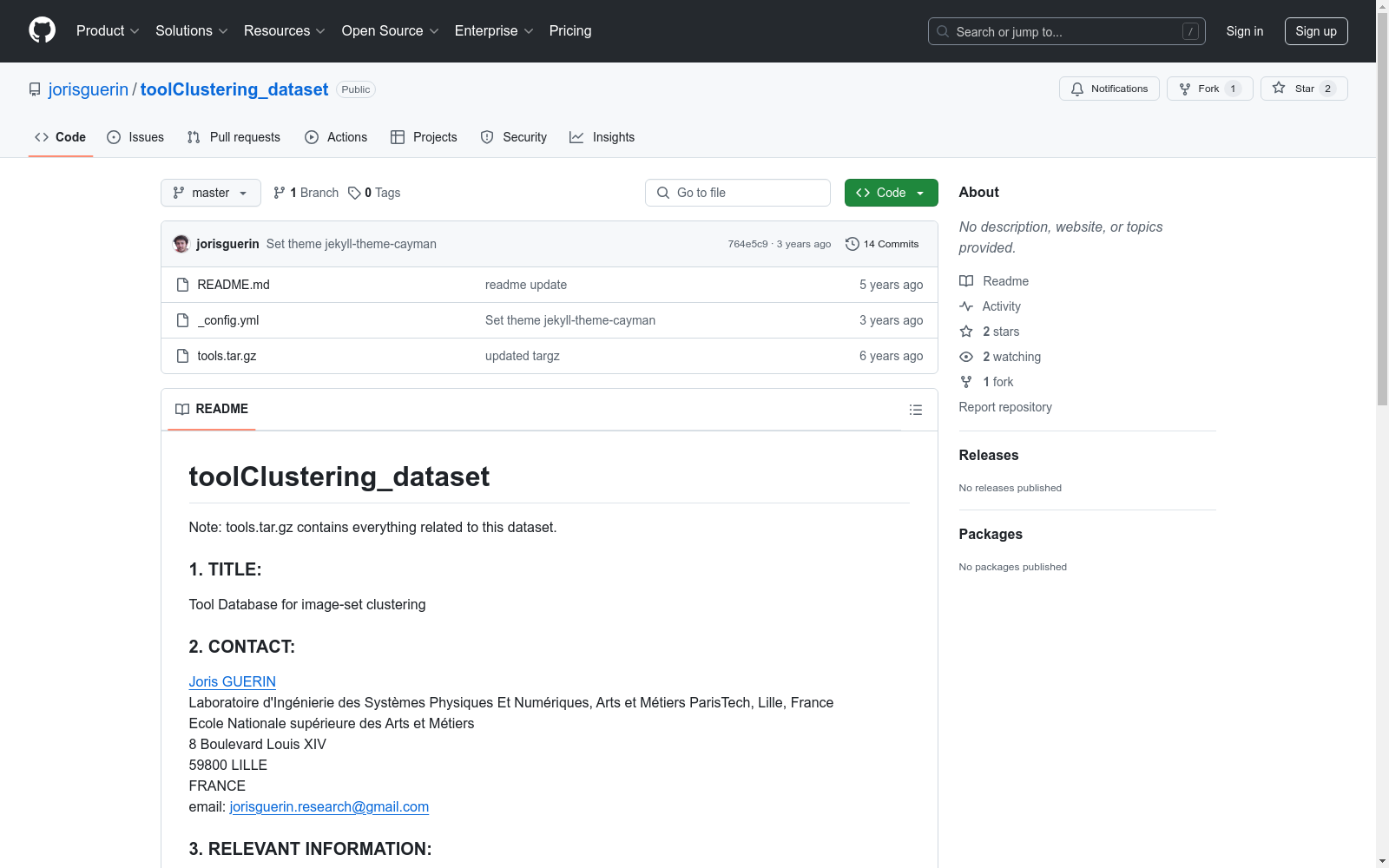This screenshot has width=1389, height=868.
Task: Click the magnifier icon in Go to file
Action: pos(663,193)
